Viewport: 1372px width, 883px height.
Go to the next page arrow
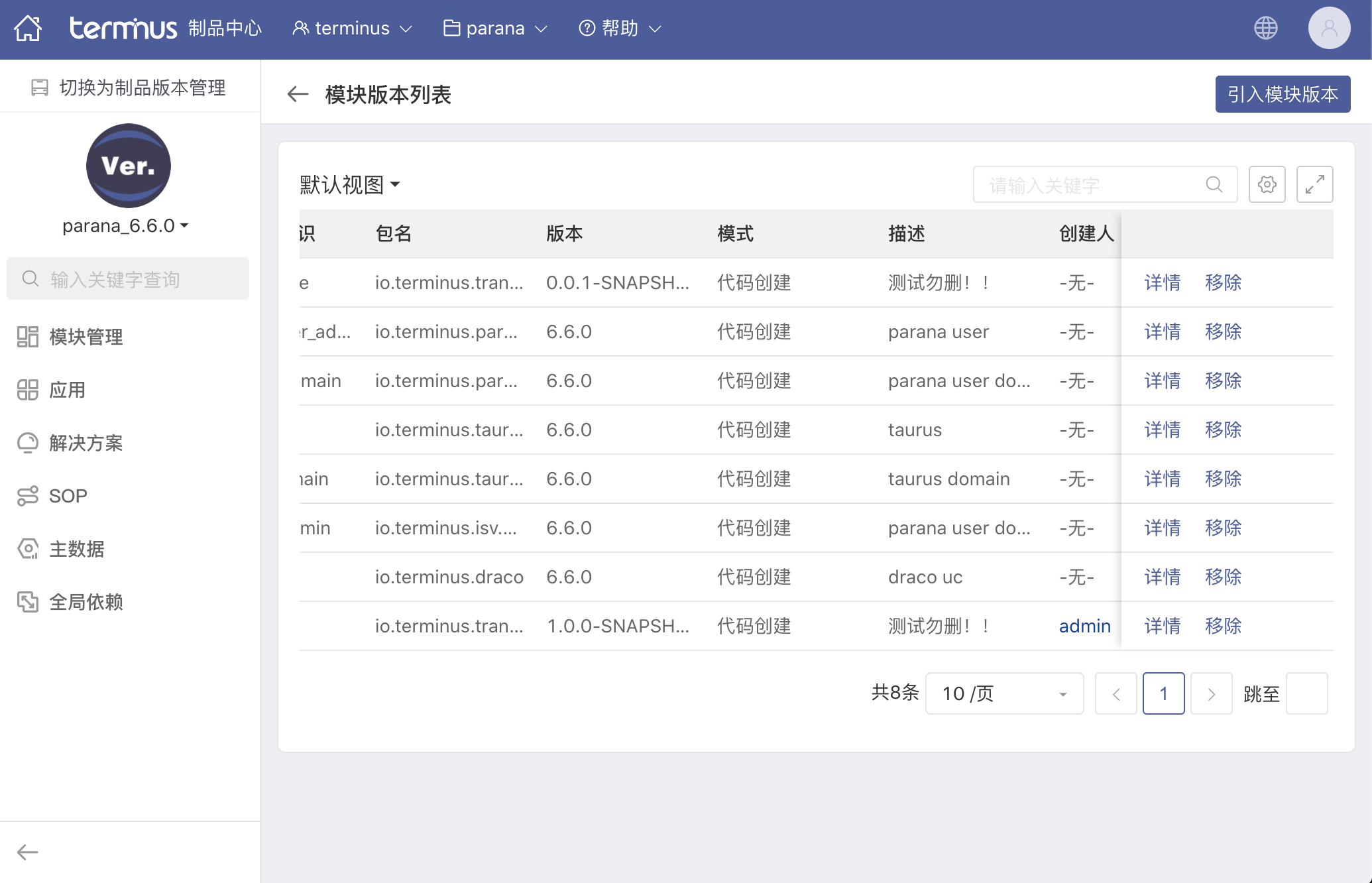click(x=1212, y=693)
